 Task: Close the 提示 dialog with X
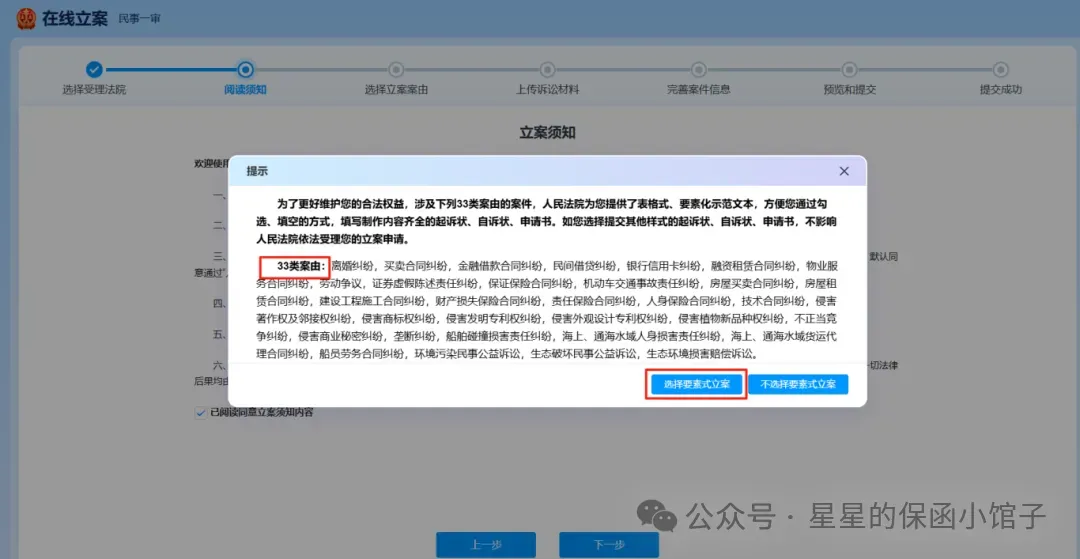click(844, 171)
